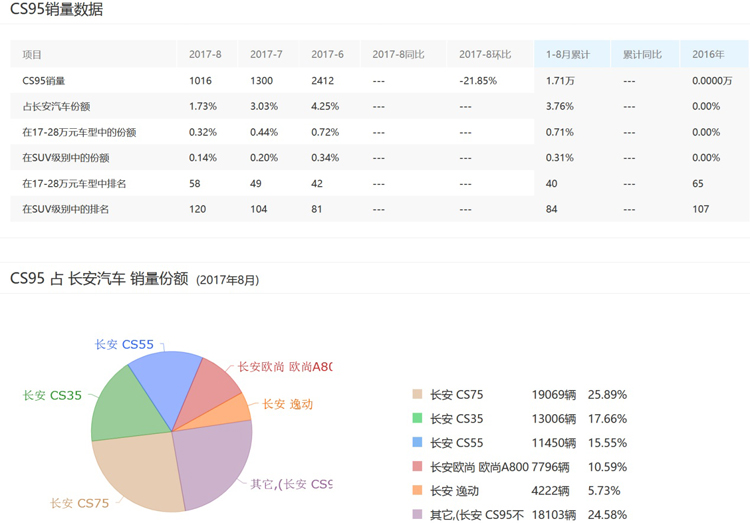750x523 pixels.
Task: Click the CS95销量 row label
Action: click(44, 81)
